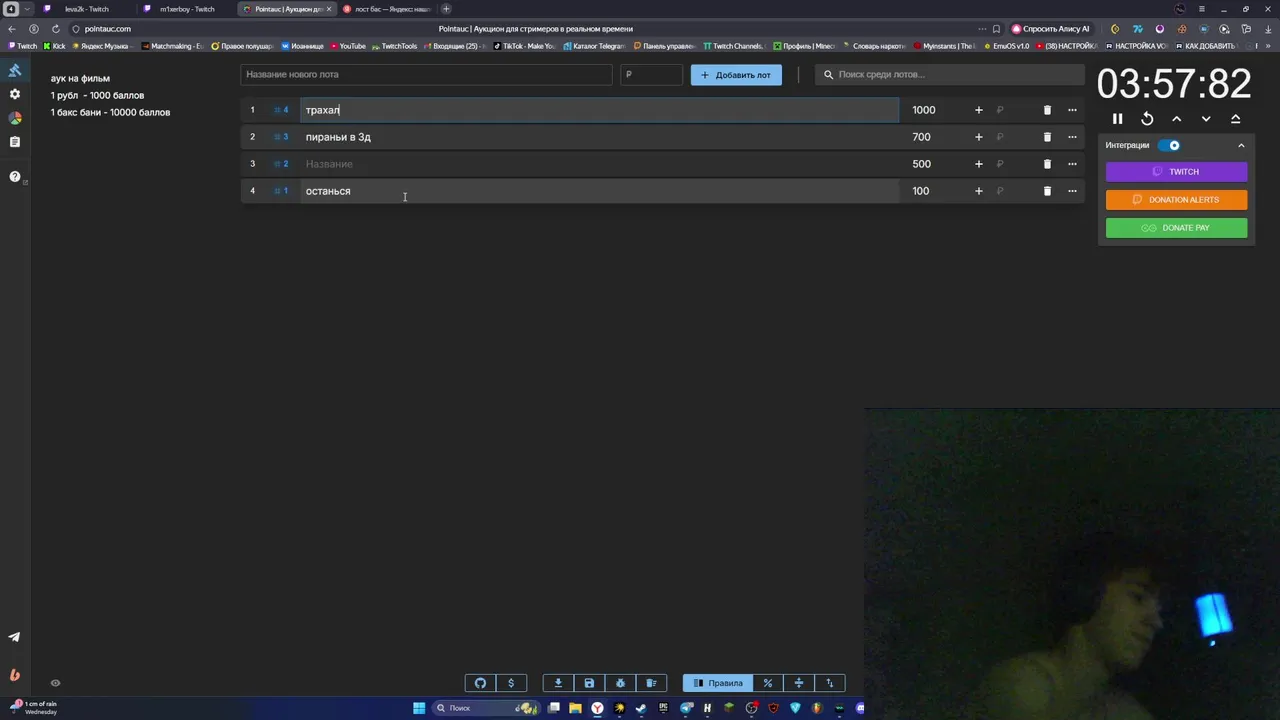Open the TwitchTools bookmark

coord(394,46)
